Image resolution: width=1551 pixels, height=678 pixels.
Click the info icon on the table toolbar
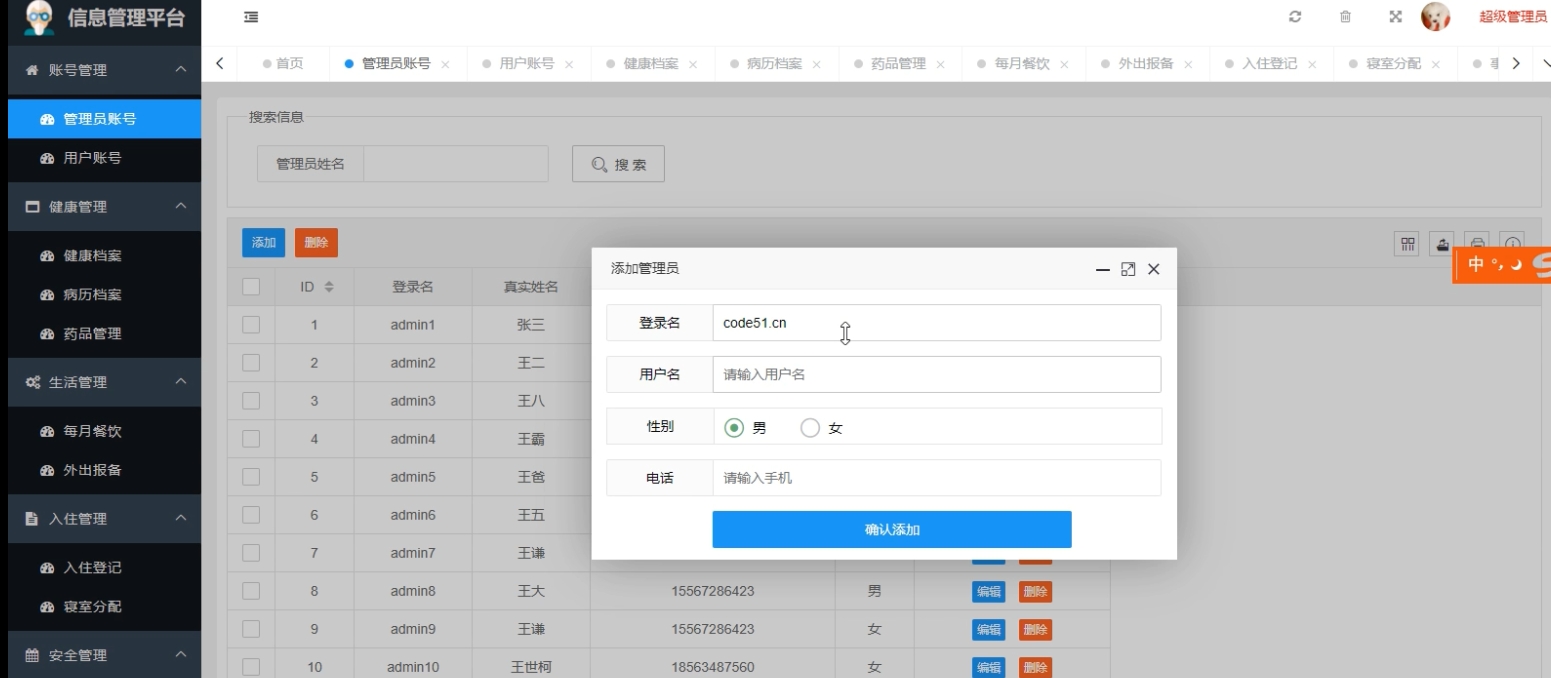(1513, 243)
